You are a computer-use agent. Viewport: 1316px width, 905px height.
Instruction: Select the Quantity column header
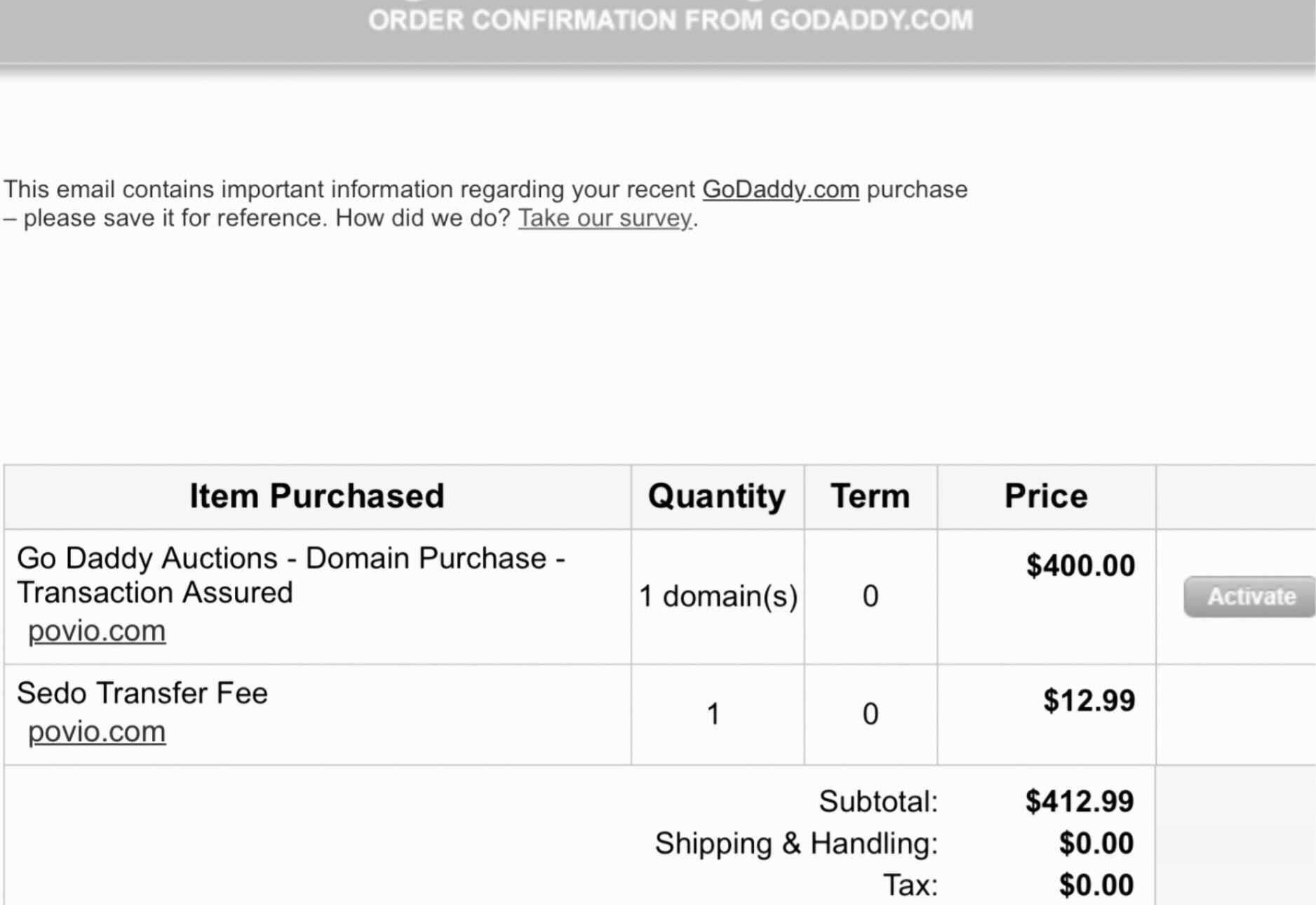click(717, 497)
